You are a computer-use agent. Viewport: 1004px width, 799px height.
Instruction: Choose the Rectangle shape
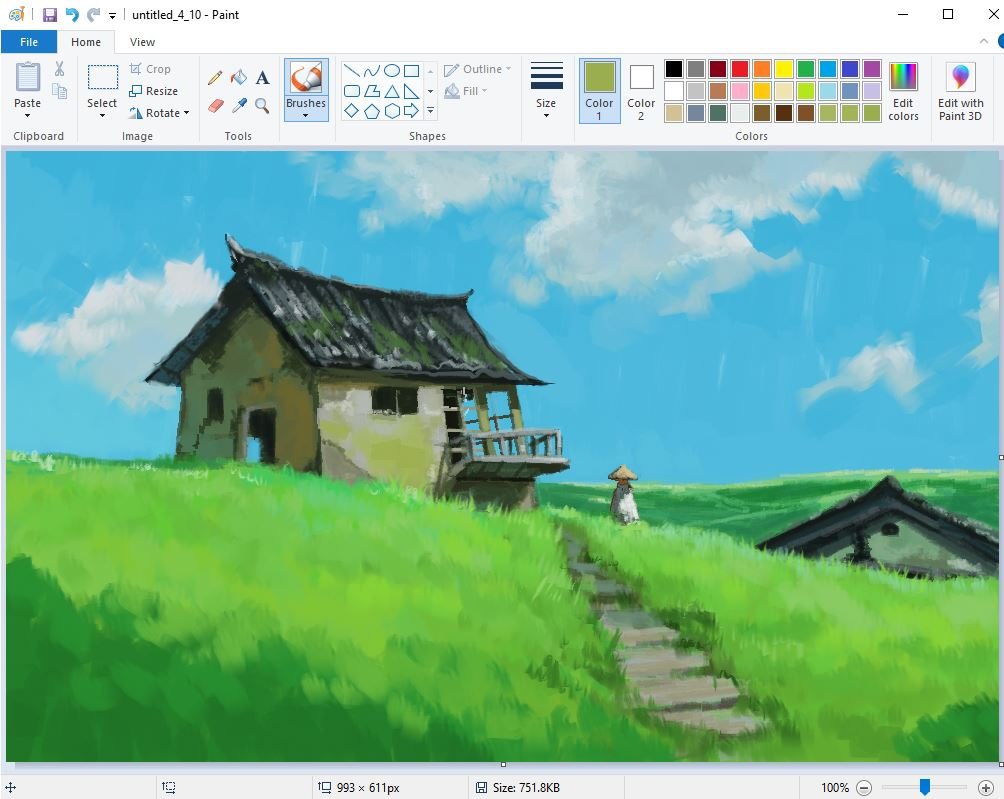412,70
